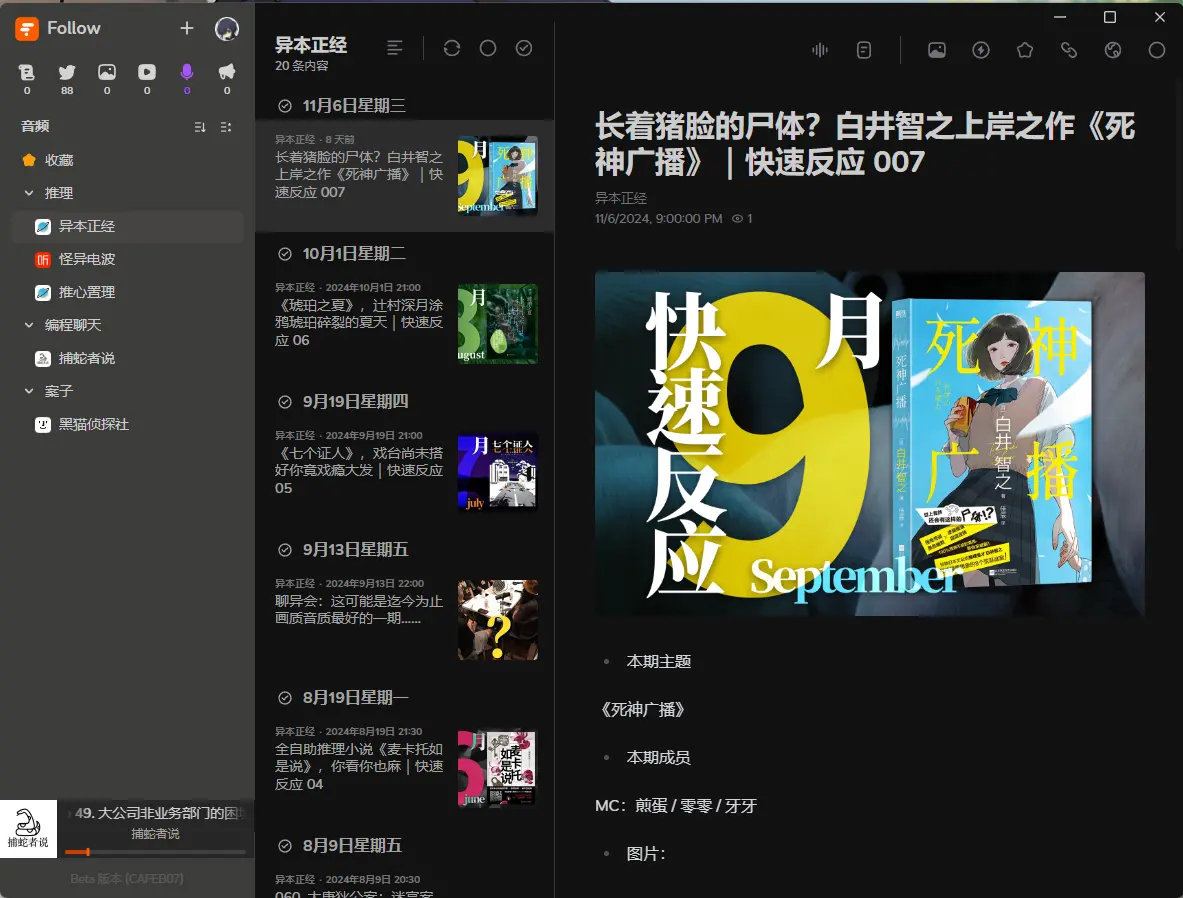This screenshot has height=898, width=1183.
Task: Mark 9月19日星期四 entries as read
Action: (x=285, y=401)
